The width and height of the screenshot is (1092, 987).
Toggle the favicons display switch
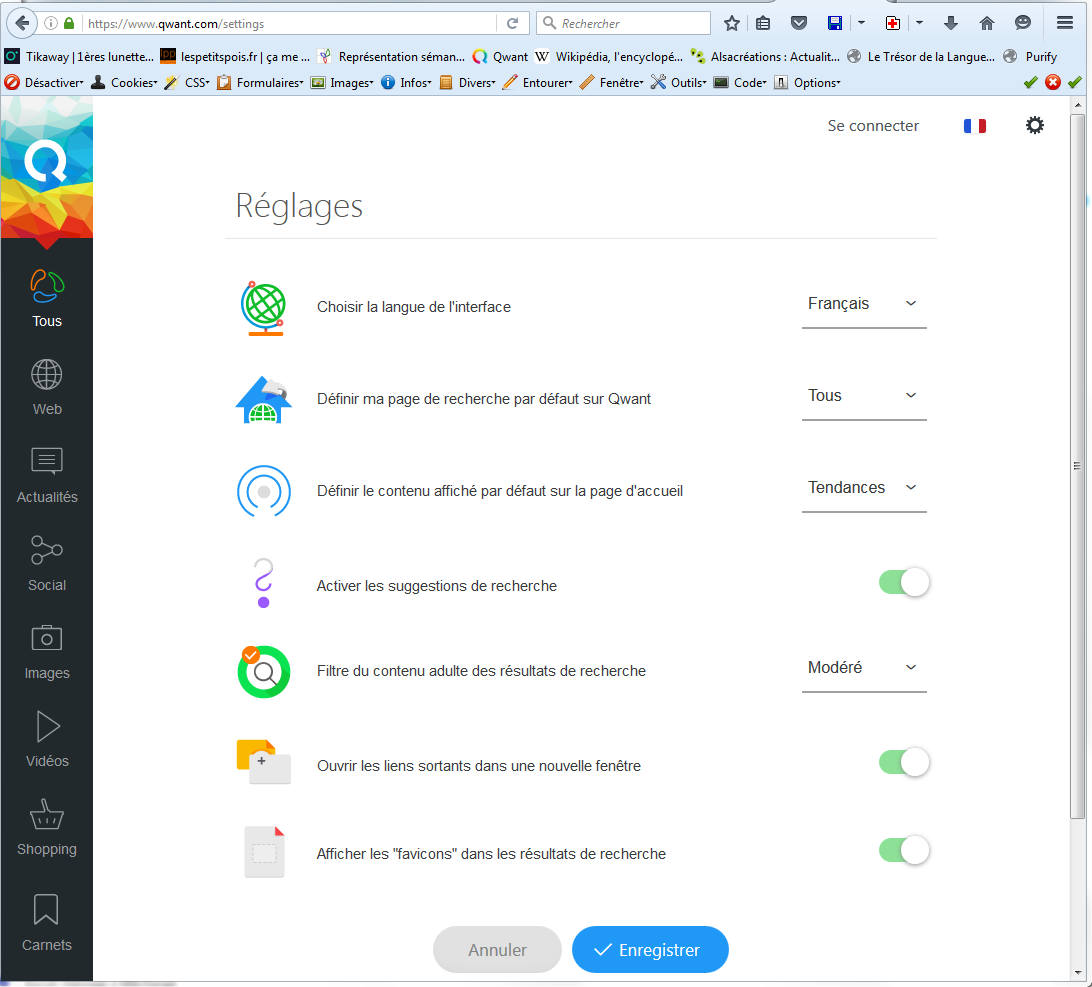904,850
